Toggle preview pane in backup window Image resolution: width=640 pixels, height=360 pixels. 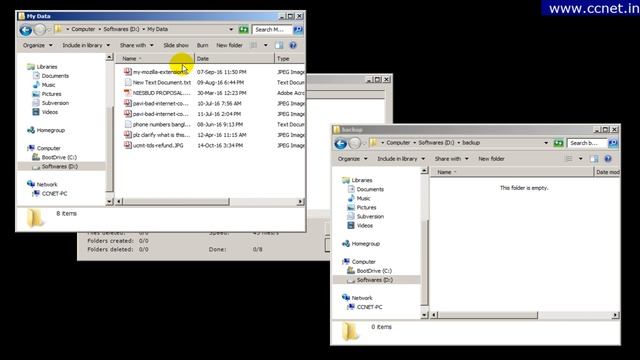[x=594, y=159]
